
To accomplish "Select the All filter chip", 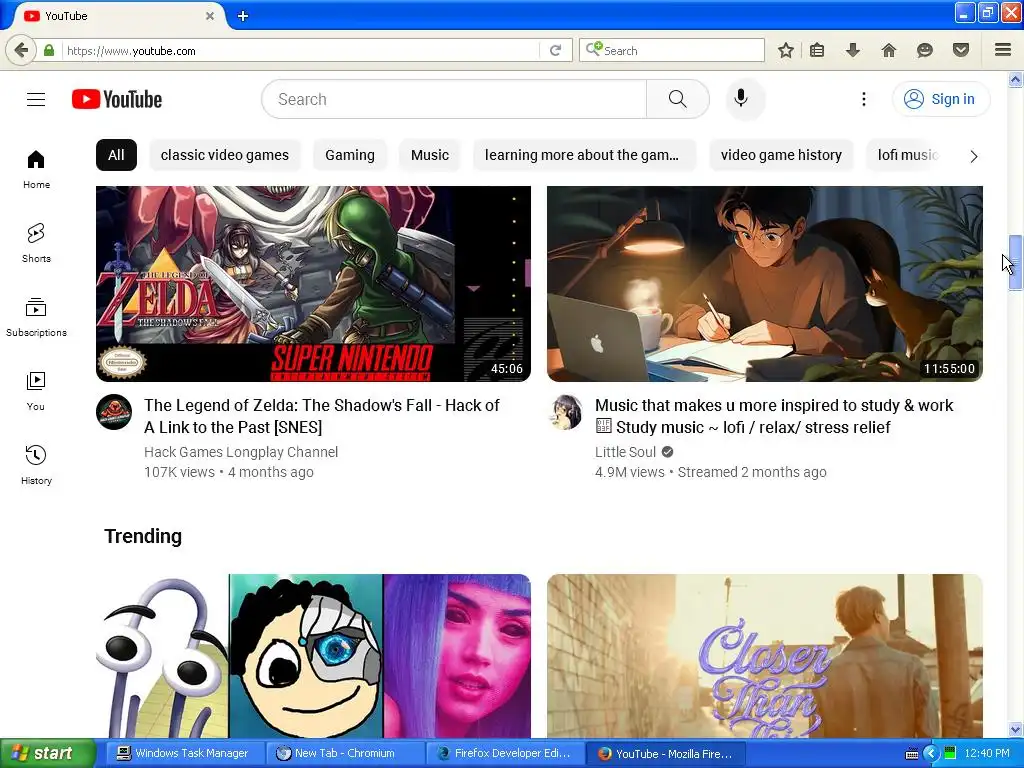I will pyautogui.click(x=116, y=155).
